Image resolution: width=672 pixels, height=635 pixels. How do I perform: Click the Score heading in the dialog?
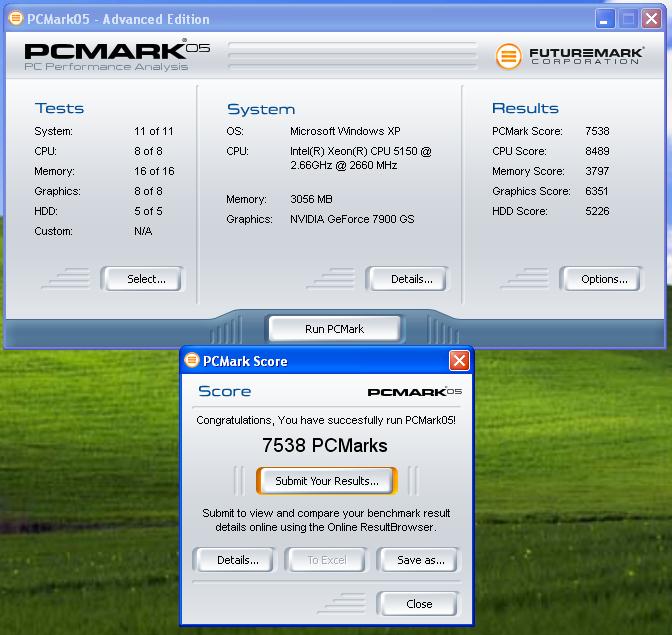coord(225,391)
